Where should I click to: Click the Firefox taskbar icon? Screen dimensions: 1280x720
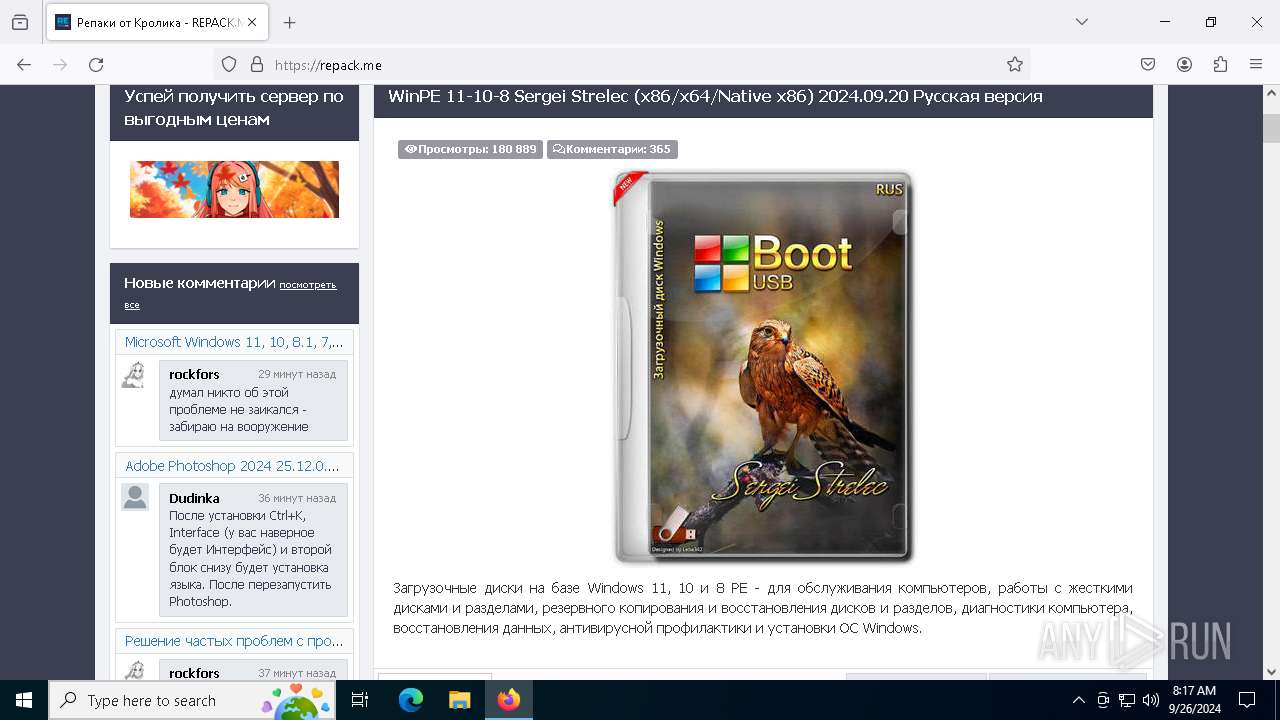point(509,700)
